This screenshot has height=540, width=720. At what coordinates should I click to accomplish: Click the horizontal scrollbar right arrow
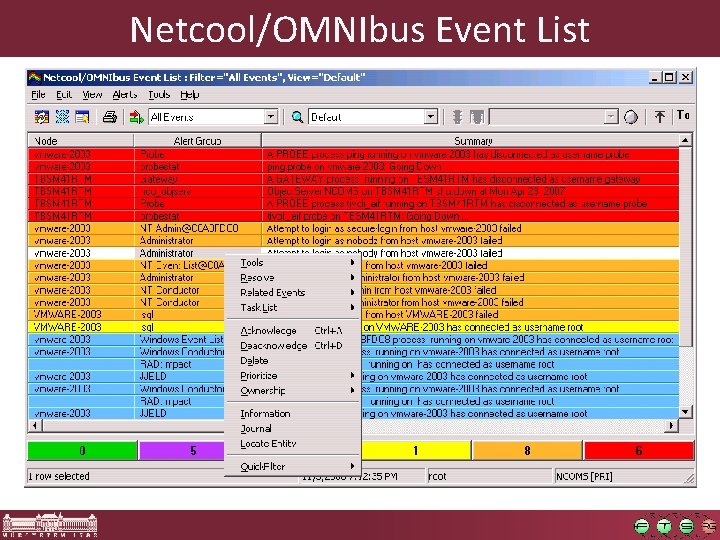tap(672, 426)
